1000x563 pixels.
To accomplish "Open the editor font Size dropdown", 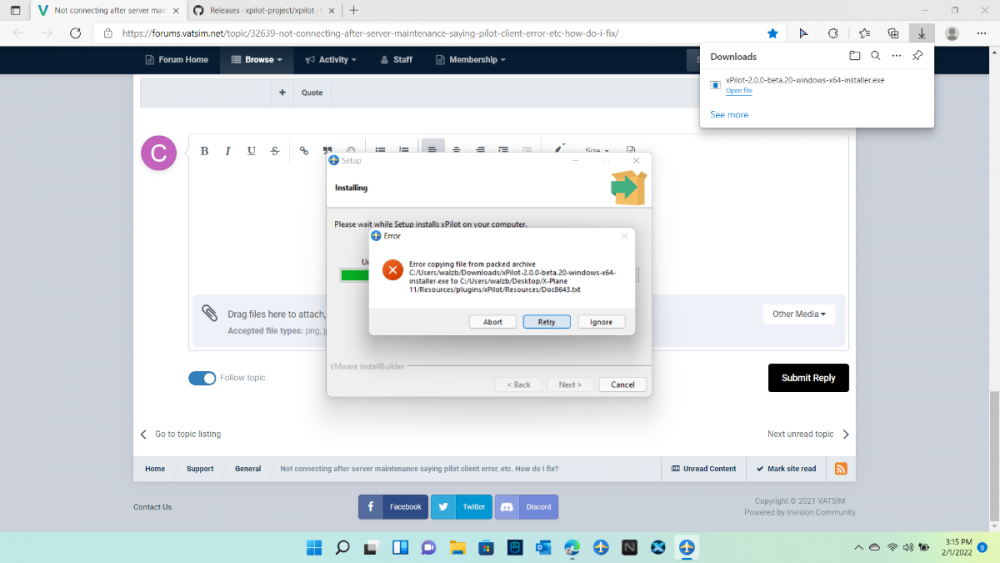I will coord(597,151).
